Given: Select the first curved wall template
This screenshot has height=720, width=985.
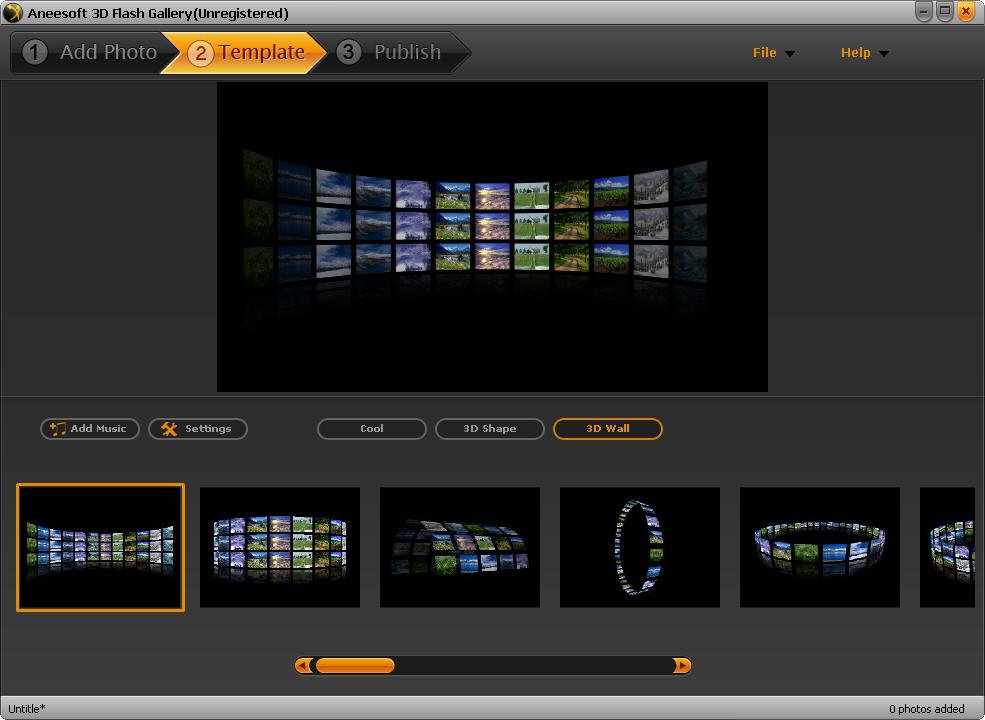Looking at the screenshot, I should pyautogui.click(x=100, y=547).
